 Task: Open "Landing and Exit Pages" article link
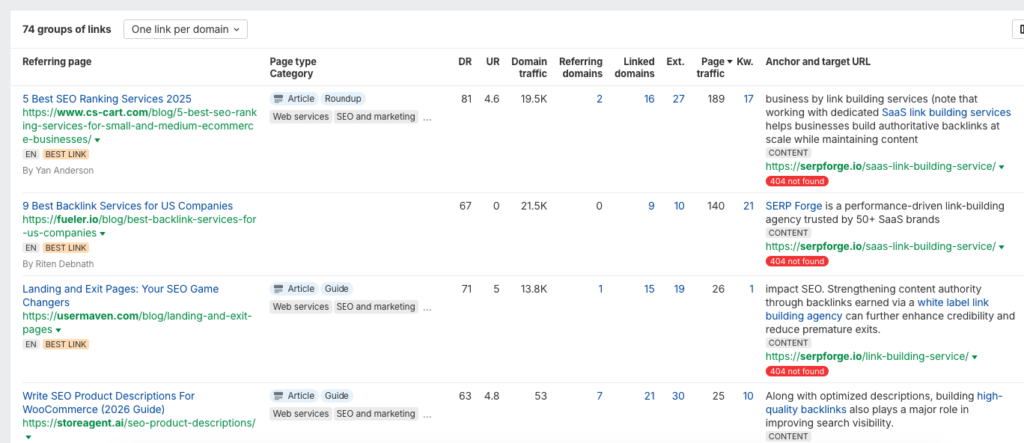point(121,296)
